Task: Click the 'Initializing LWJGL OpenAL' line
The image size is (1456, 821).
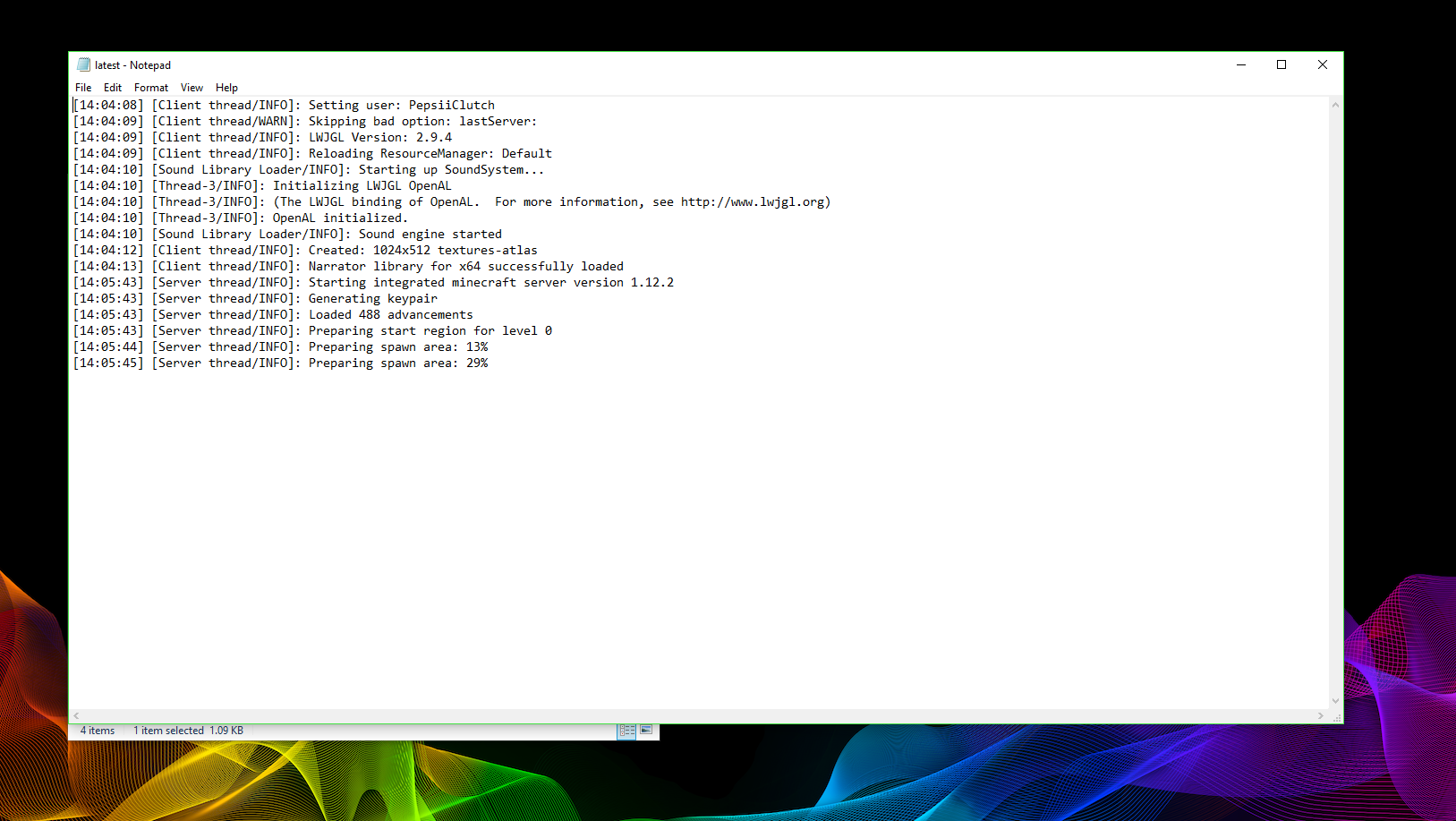Action: (x=262, y=186)
